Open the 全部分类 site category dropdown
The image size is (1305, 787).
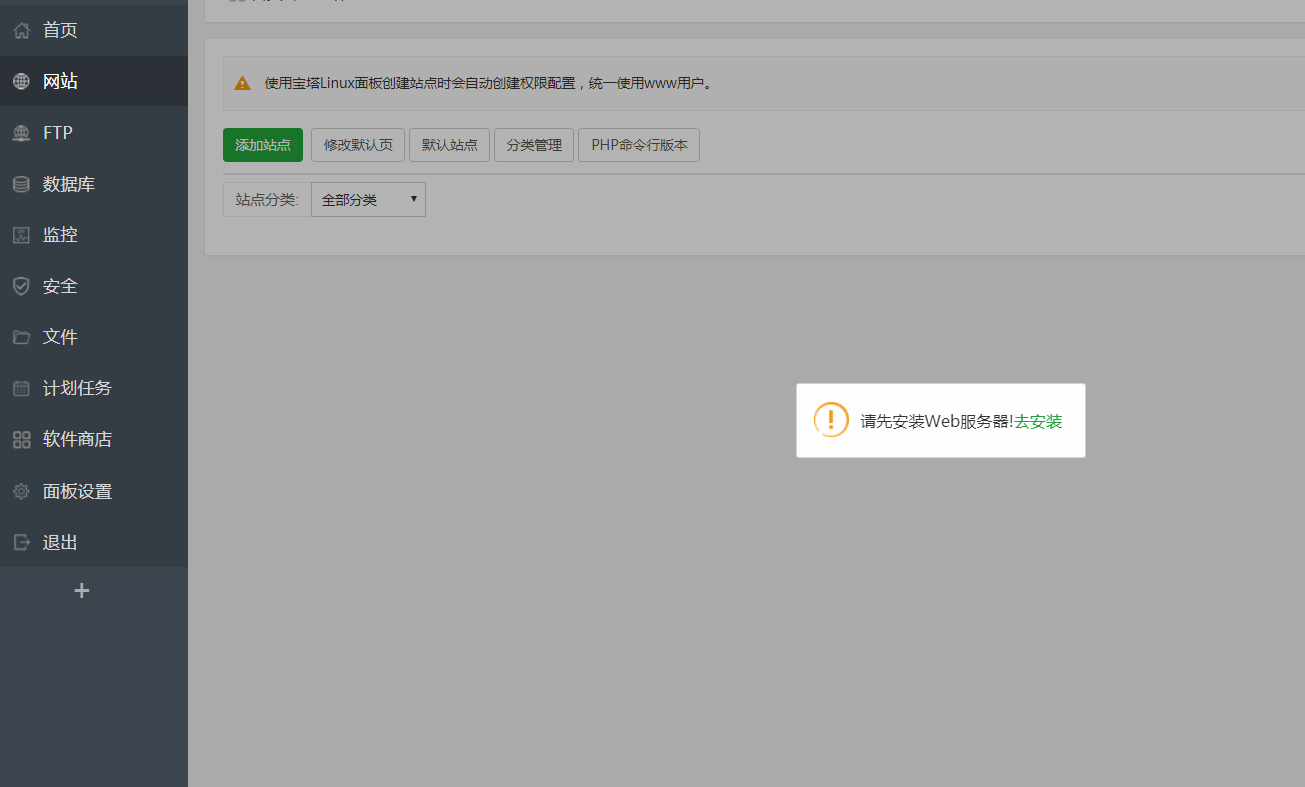[x=368, y=200]
